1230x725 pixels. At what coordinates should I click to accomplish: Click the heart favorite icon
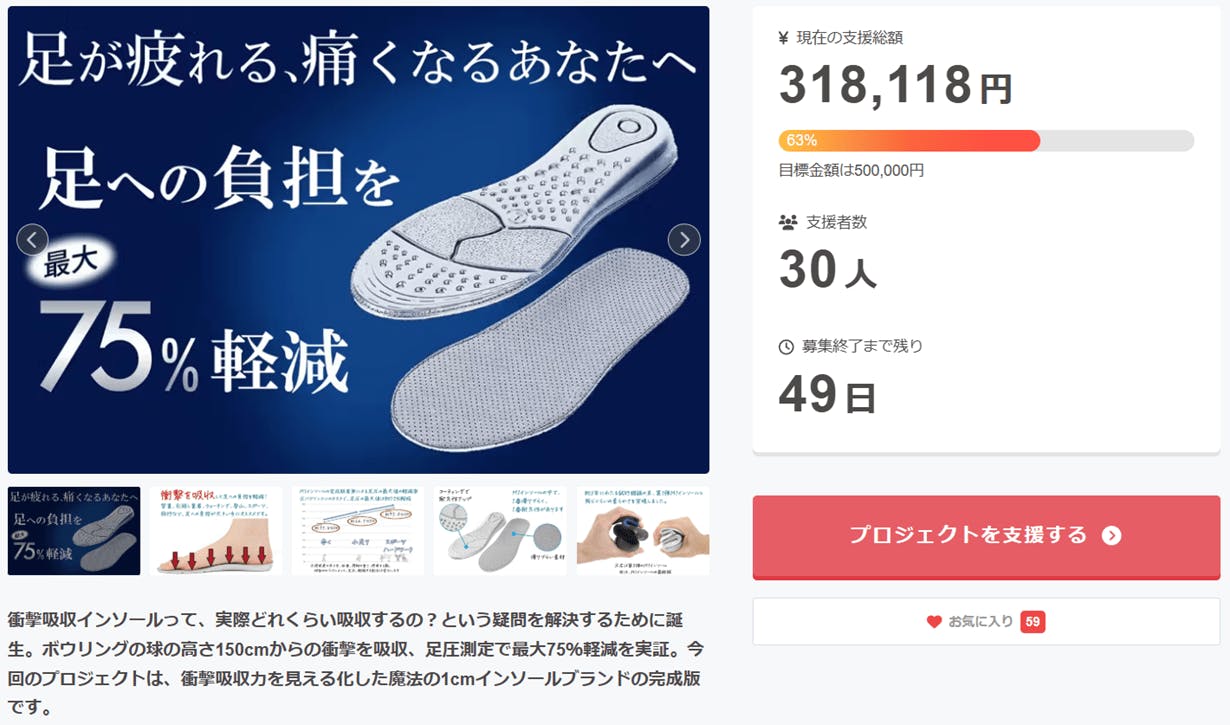tap(934, 622)
